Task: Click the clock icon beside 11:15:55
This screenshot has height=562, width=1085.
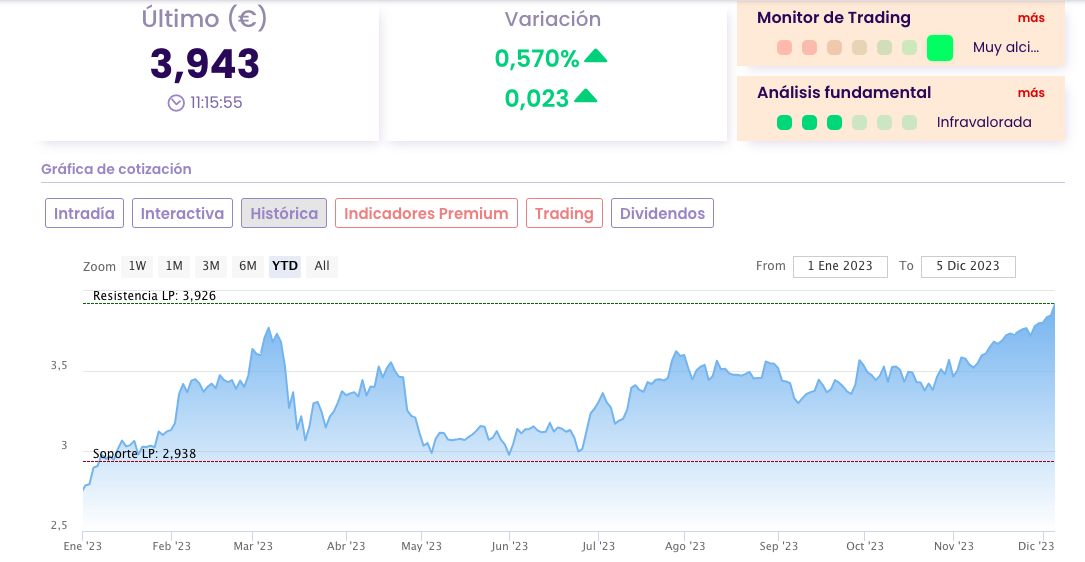Action: [176, 102]
